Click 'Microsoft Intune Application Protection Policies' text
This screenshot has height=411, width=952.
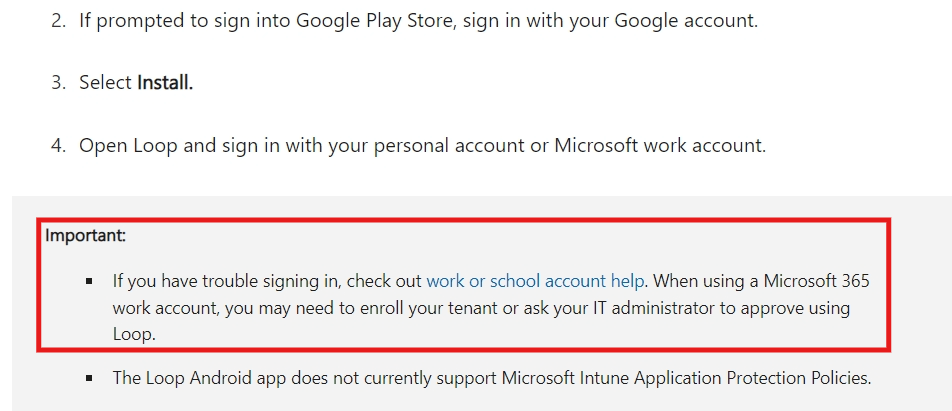coord(686,378)
